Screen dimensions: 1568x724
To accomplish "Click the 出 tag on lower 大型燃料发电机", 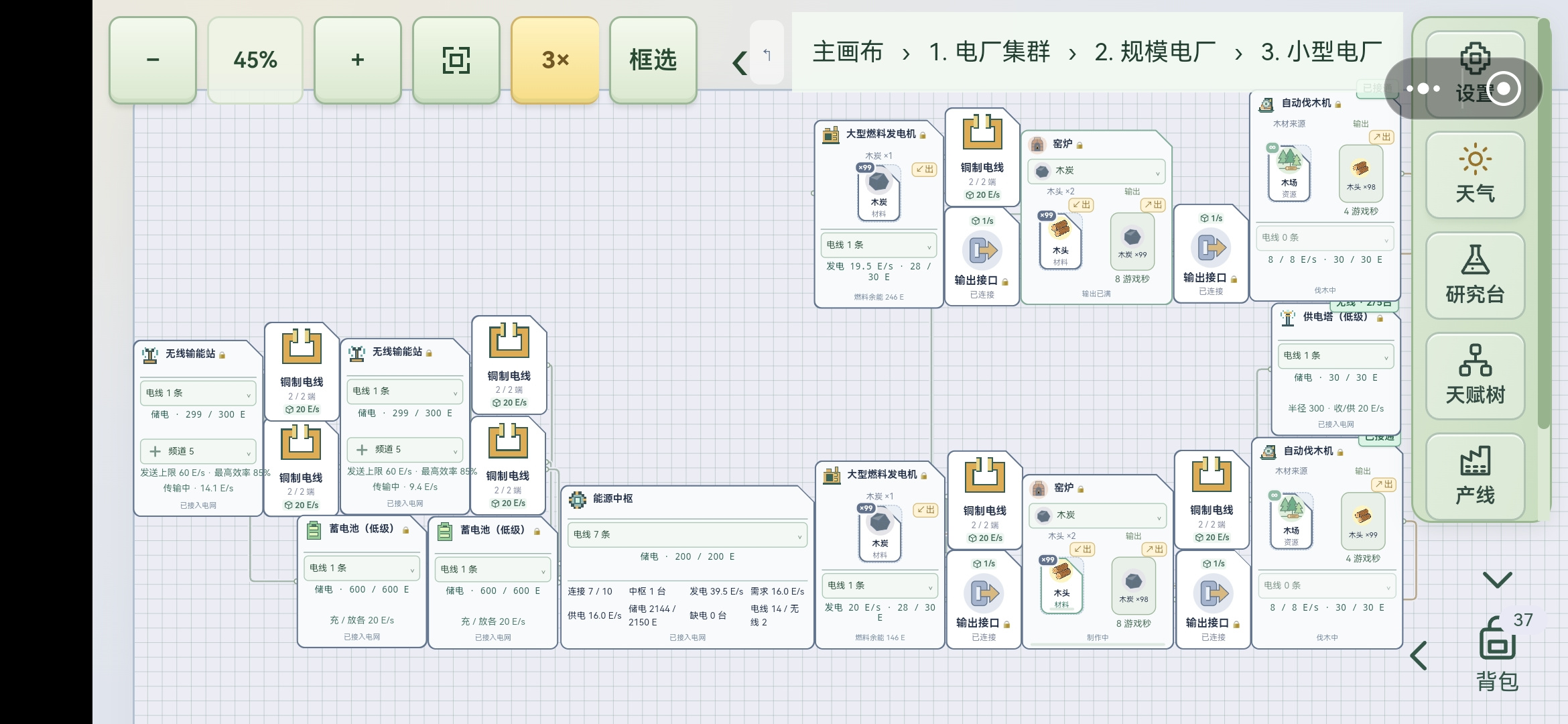I will 927,510.
